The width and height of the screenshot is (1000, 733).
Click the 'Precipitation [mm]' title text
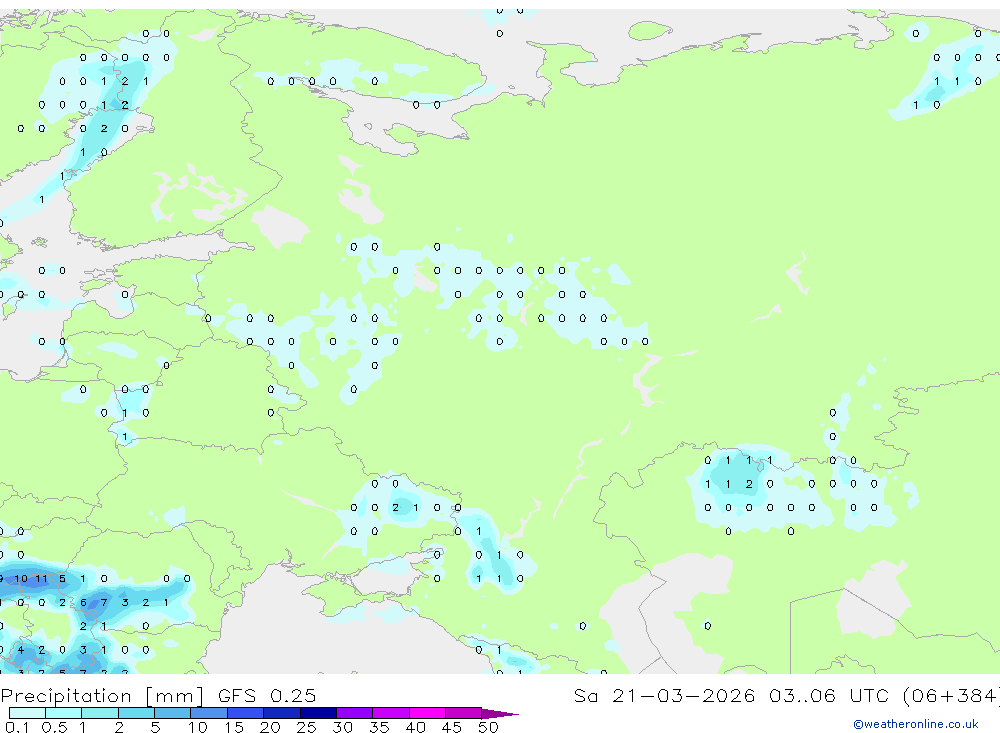(102, 696)
